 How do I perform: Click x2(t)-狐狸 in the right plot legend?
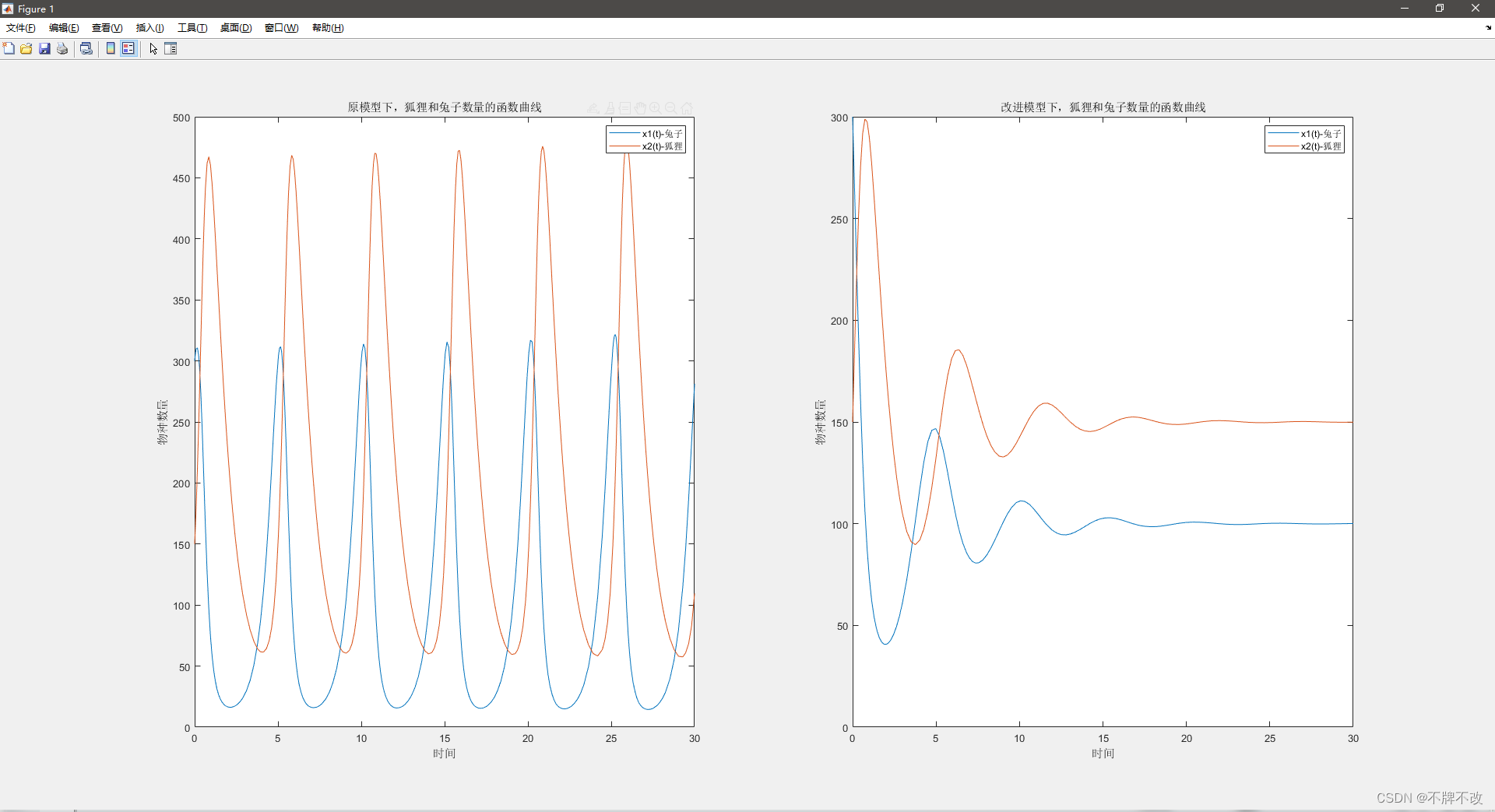click(x=1321, y=146)
